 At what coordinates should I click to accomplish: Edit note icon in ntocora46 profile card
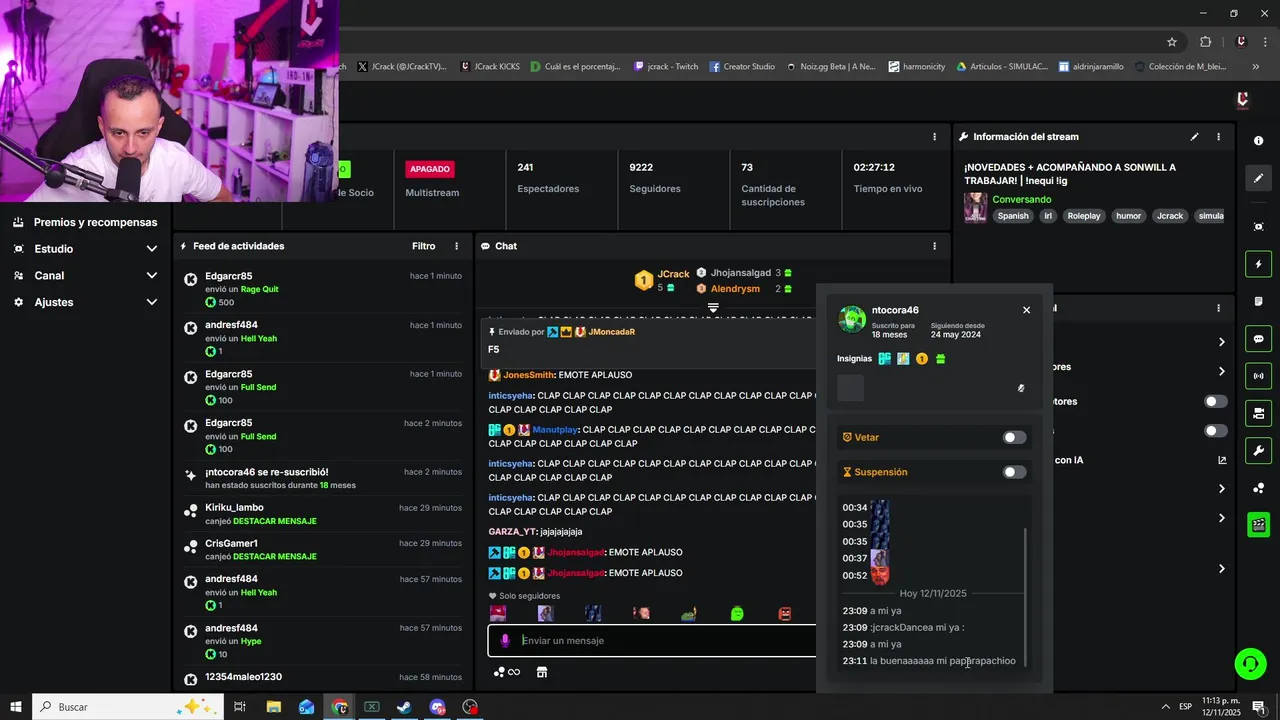pyautogui.click(x=1021, y=388)
